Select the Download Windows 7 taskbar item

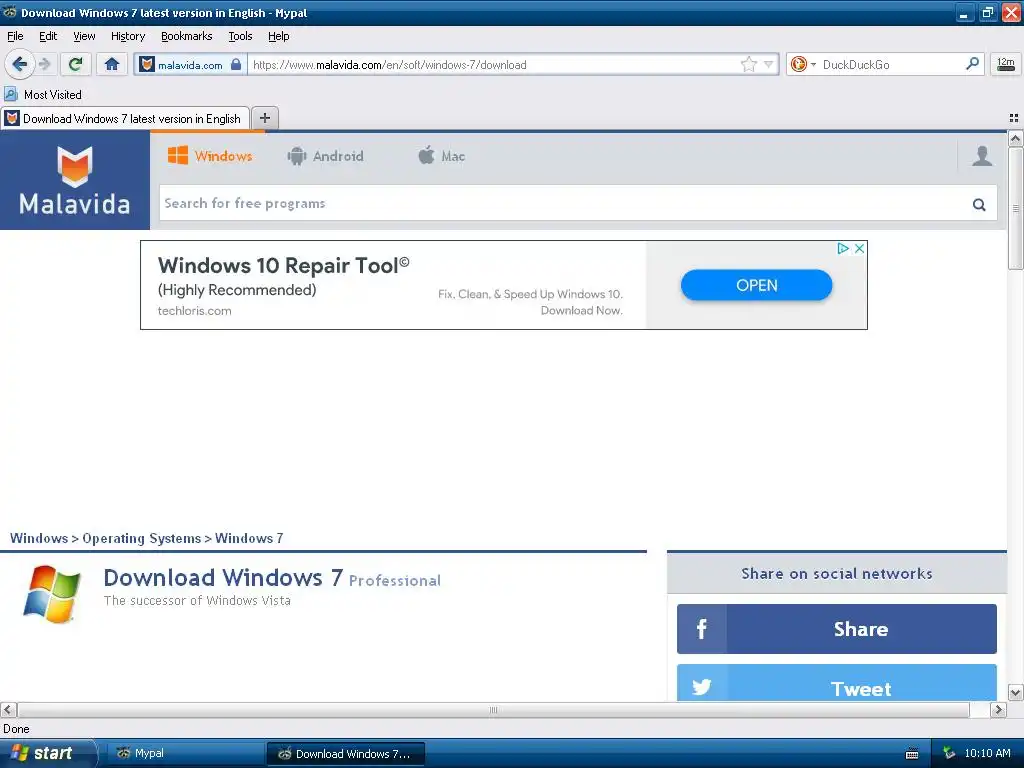pos(346,754)
